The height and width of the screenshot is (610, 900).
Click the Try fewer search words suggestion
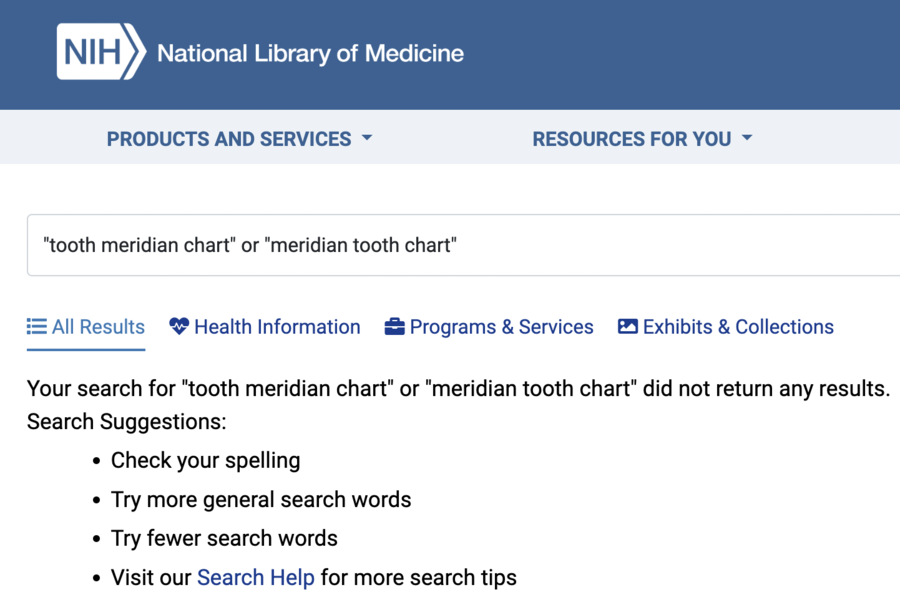tap(224, 538)
